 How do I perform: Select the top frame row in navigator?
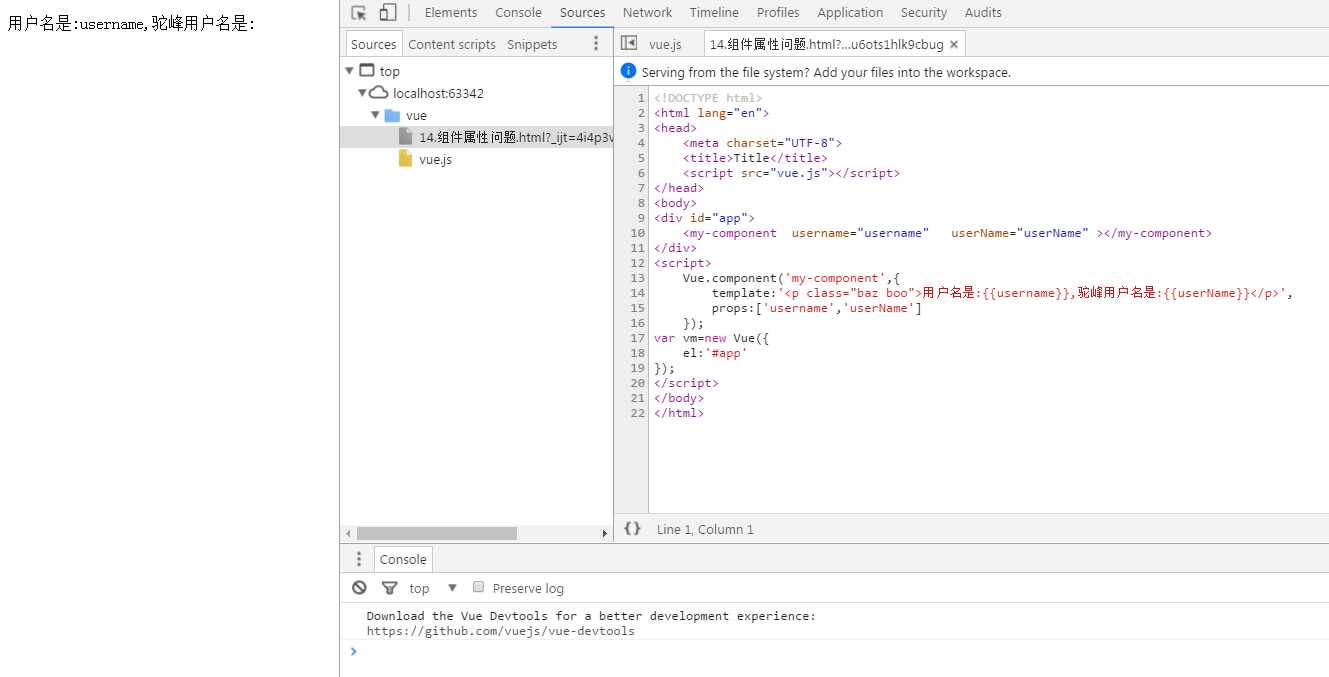click(476, 71)
